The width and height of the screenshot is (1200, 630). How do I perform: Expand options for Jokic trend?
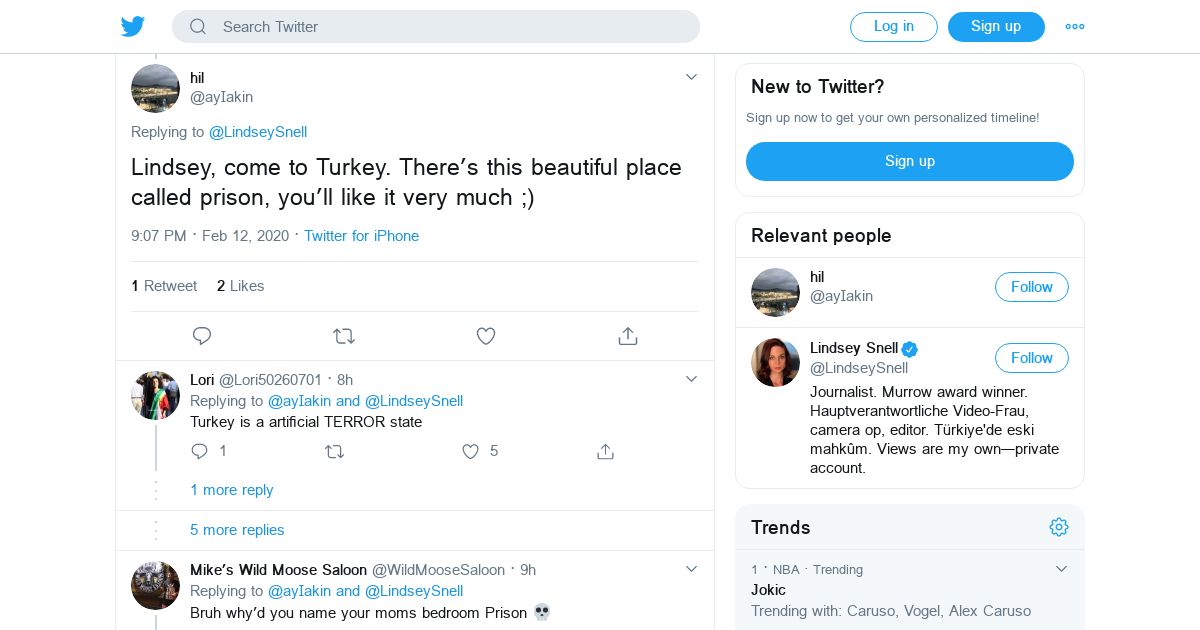pyautogui.click(x=1061, y=569)
